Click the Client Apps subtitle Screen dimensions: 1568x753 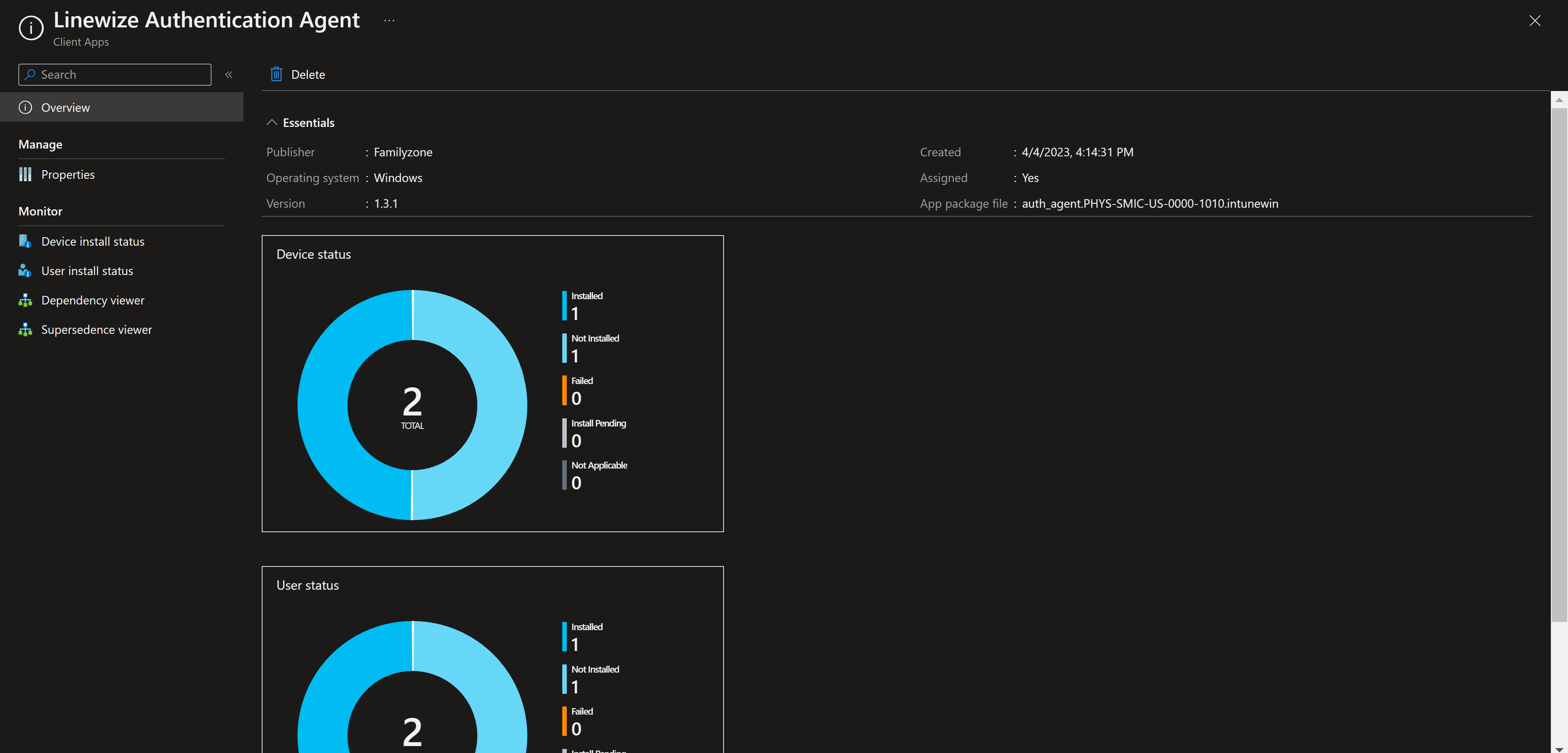81,41
